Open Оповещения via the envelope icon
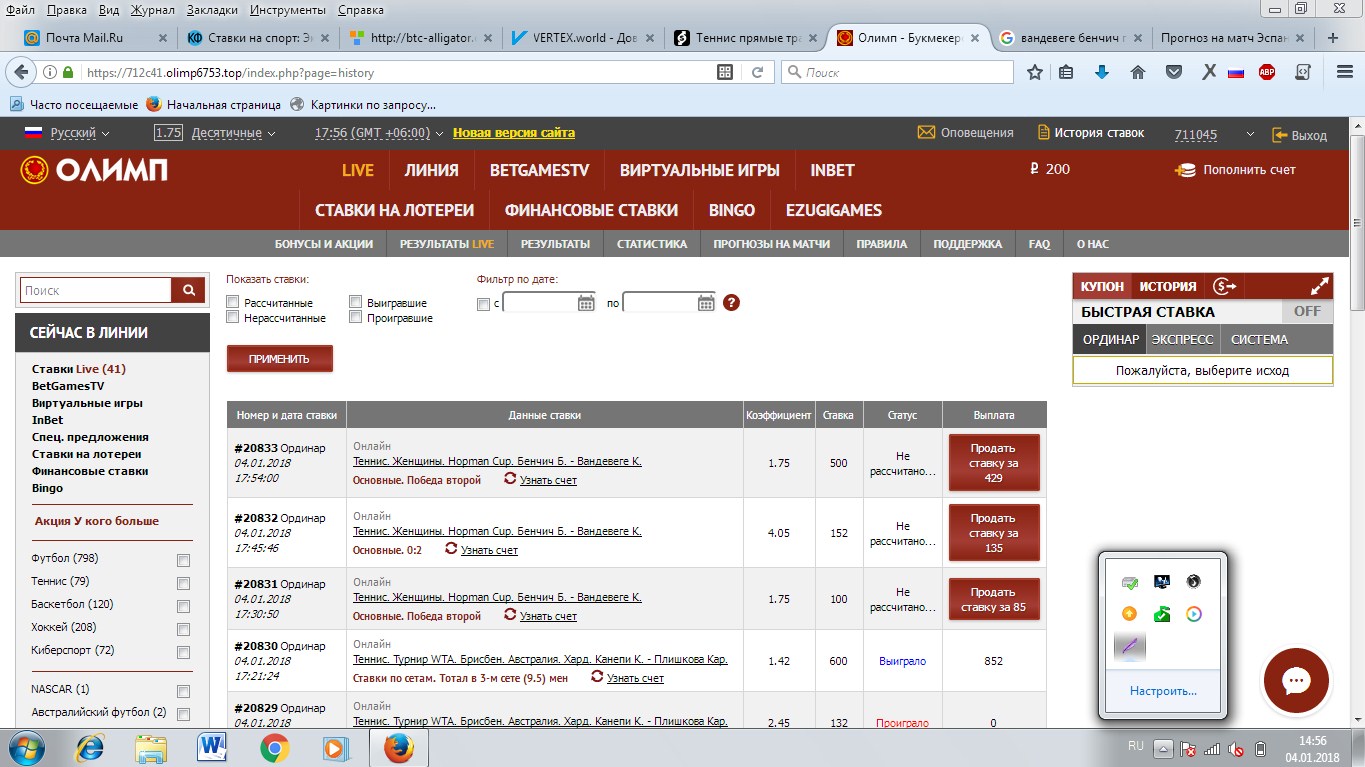 point(926,131)
